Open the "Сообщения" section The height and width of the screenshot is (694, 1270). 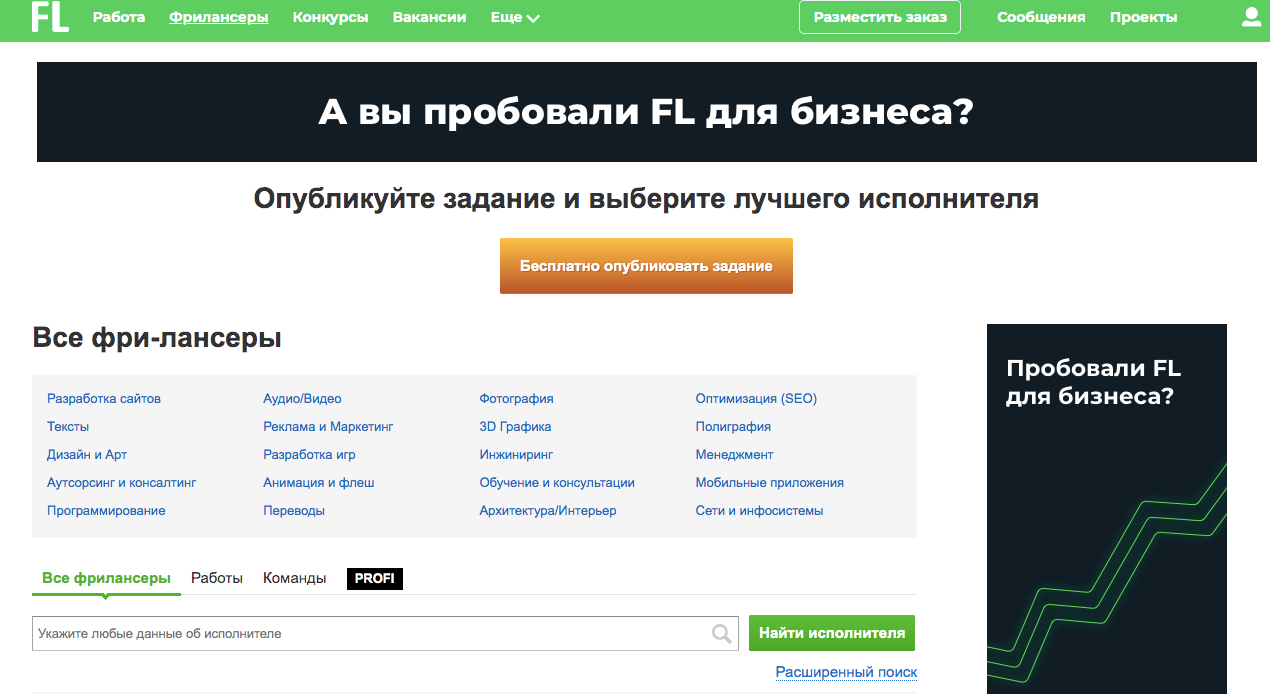pos(1041,17)
